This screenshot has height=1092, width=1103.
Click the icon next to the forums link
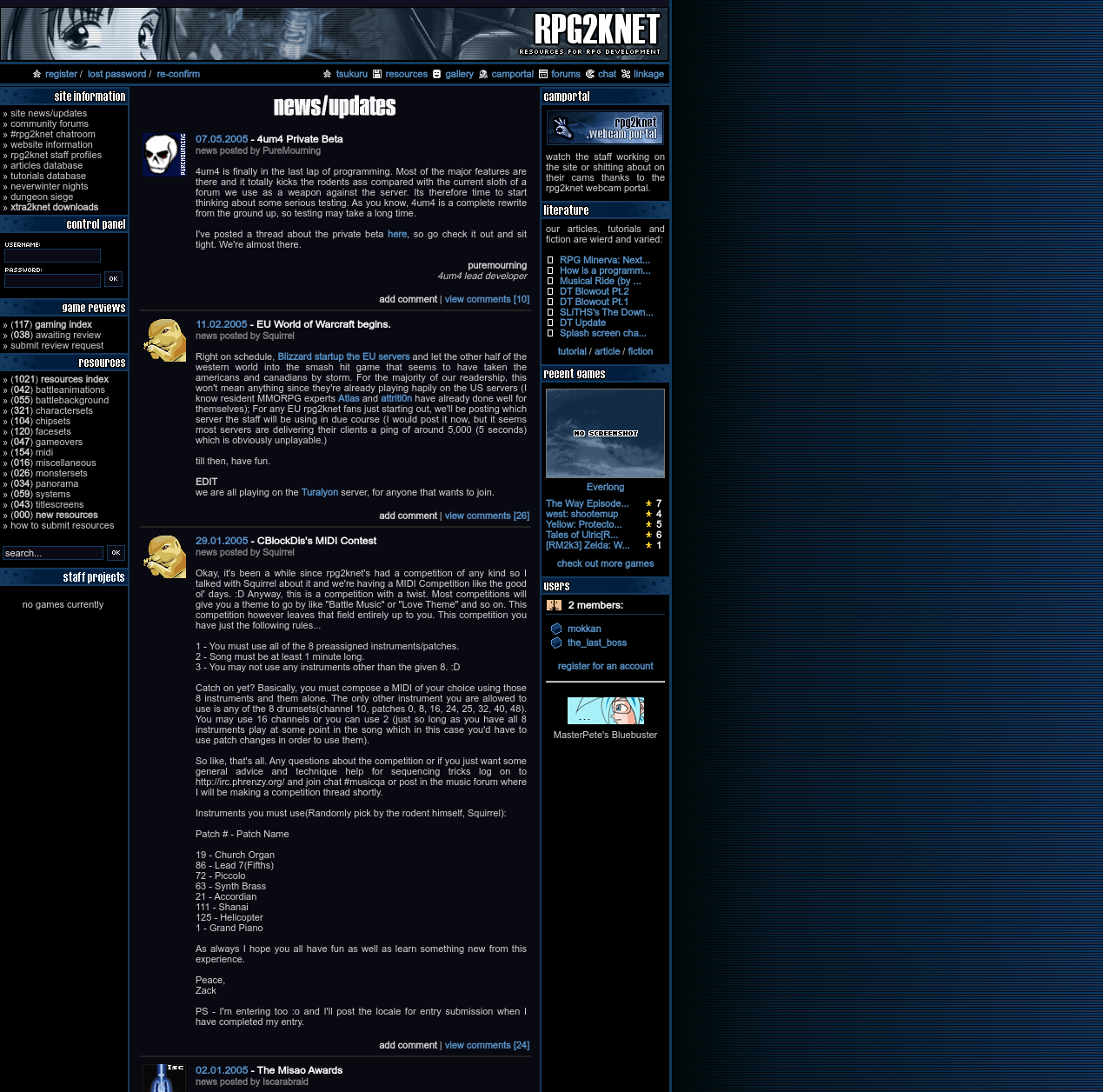[543, 75]
